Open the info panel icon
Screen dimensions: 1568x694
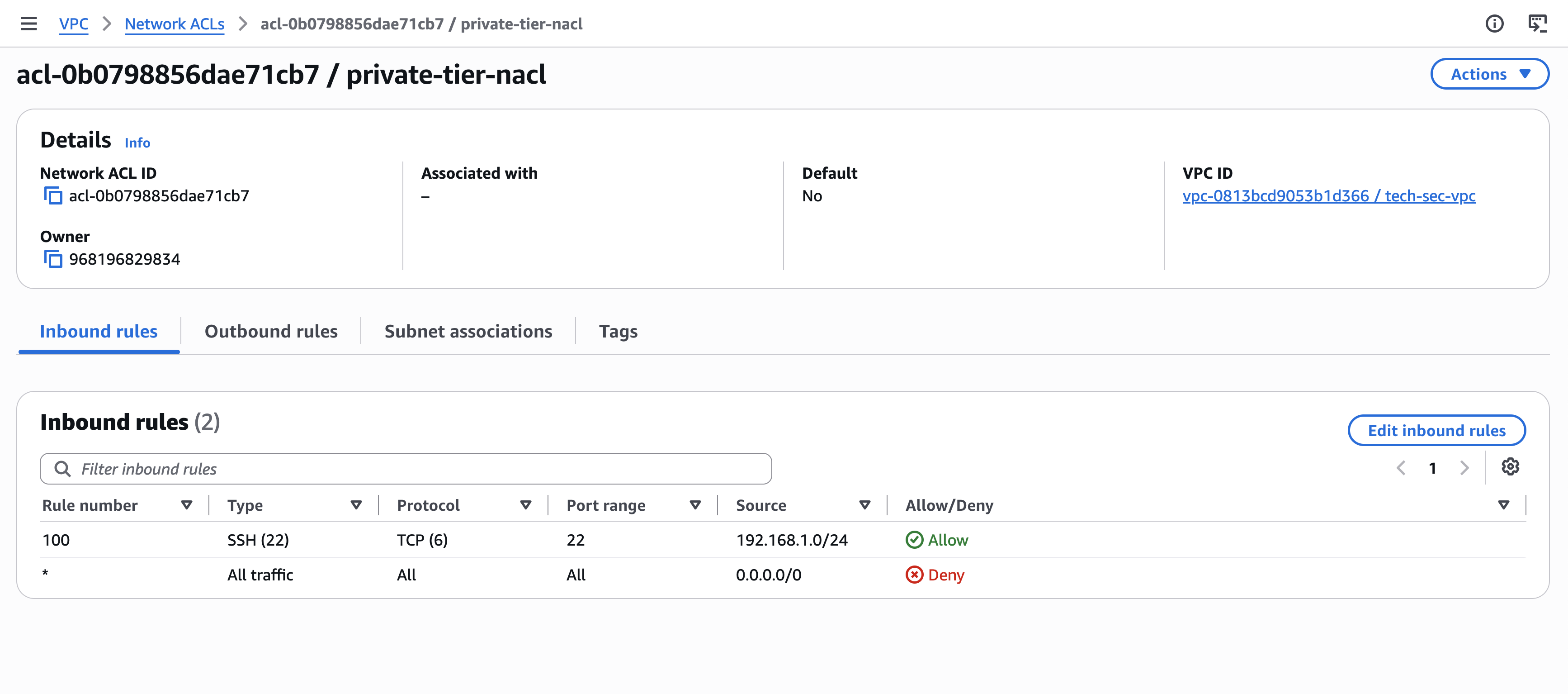(x=1494, y=24)
